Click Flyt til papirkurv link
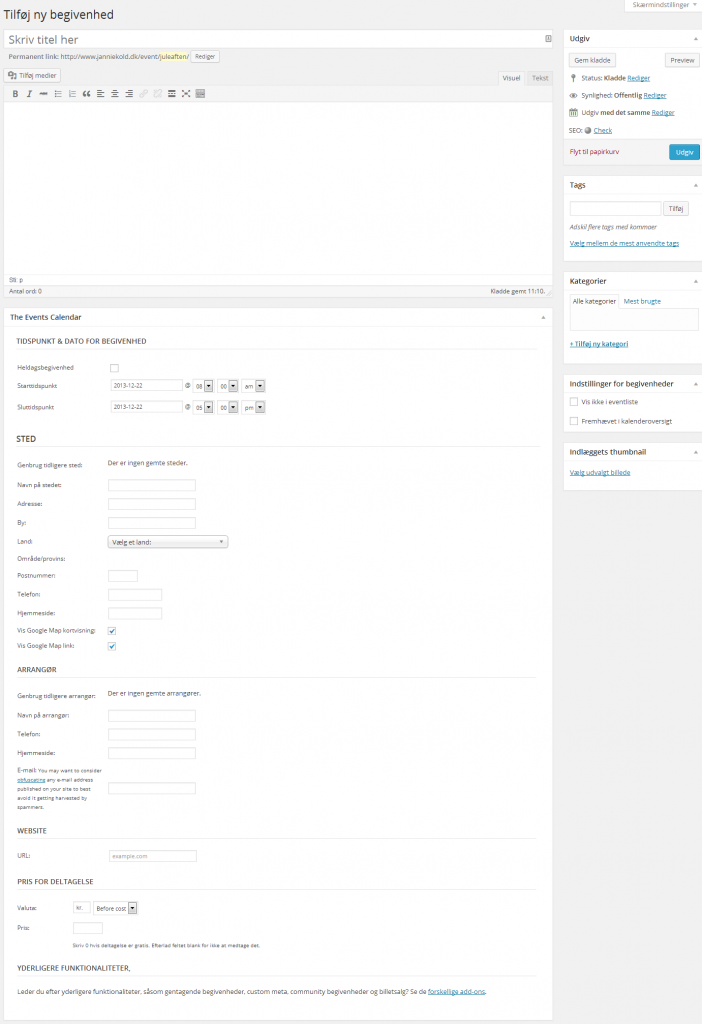The image size is (702, 1024). [594, 152]
